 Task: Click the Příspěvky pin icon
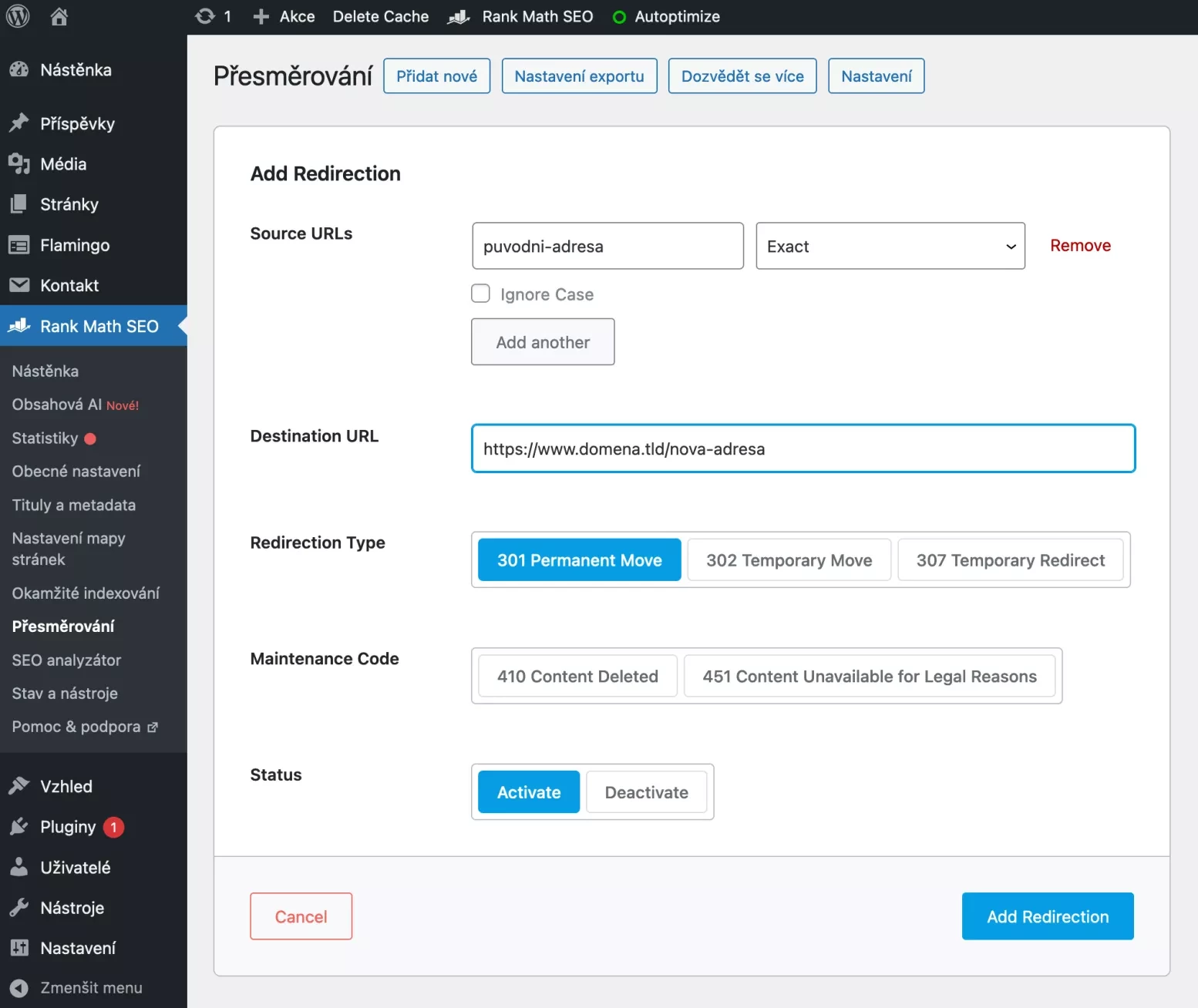pos(19,123)
